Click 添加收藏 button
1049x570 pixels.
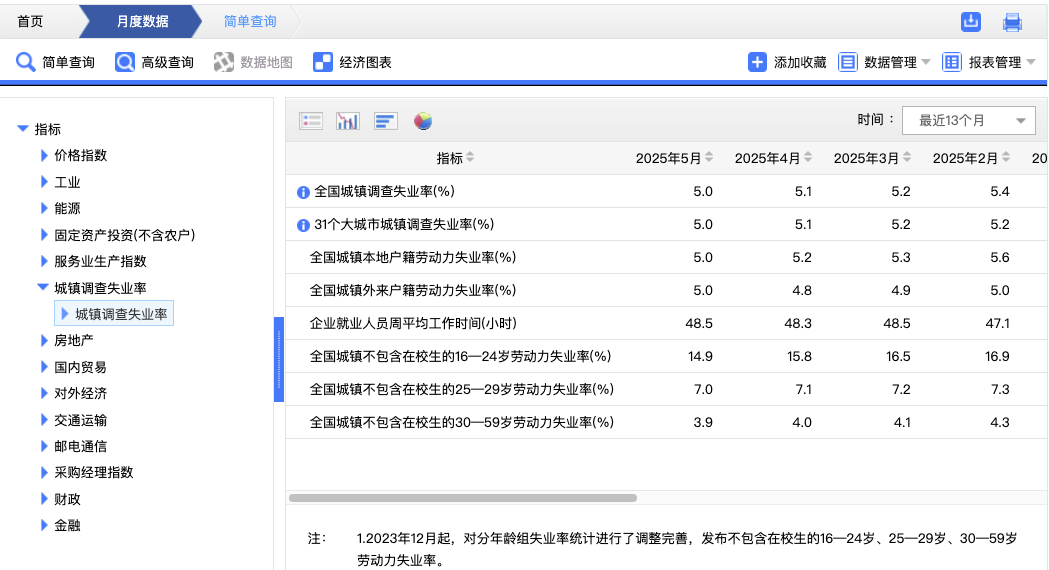pyautogui.click(x=787, y=62)
